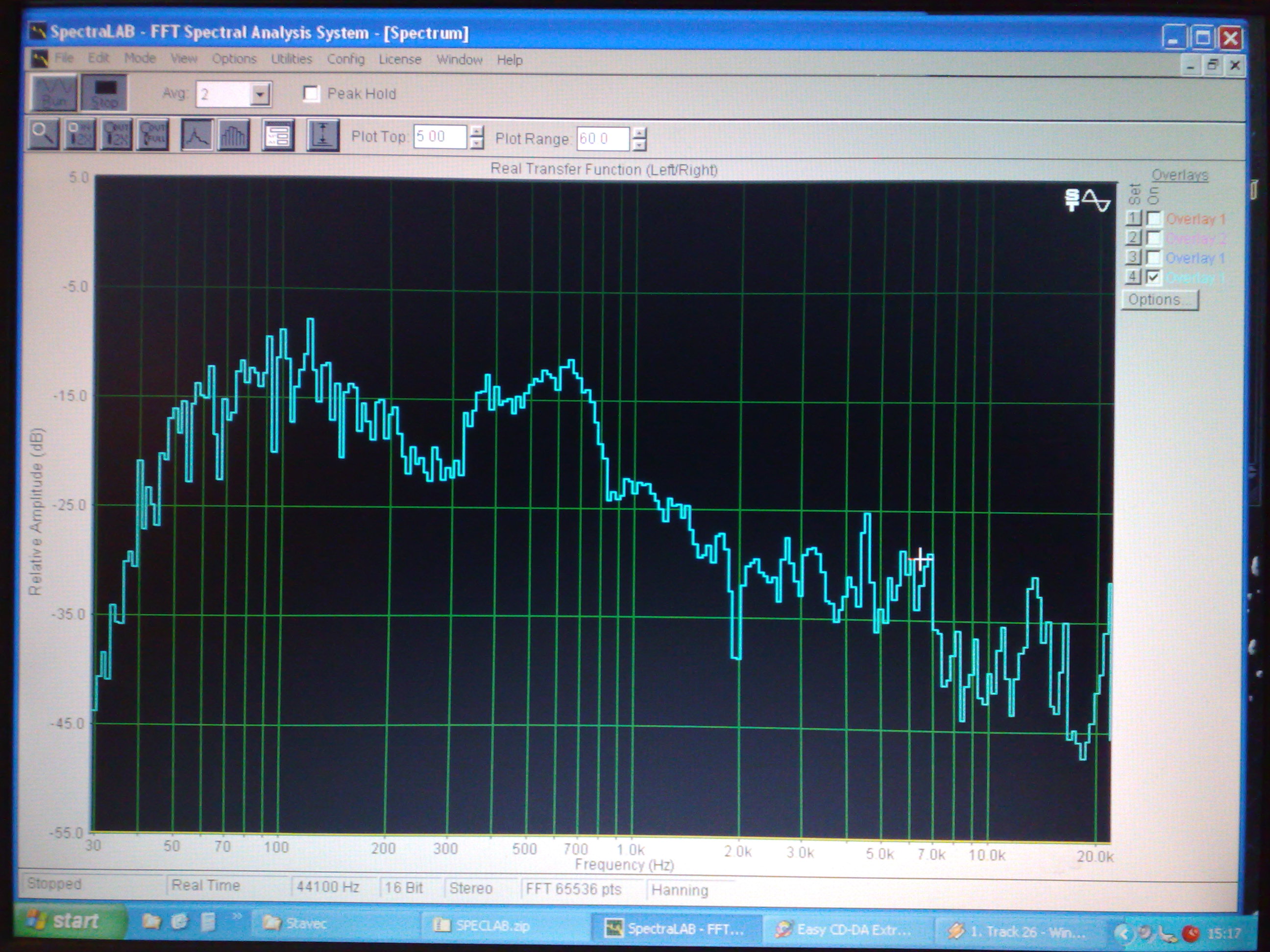Click the overlay Options button

pyautogui.click(x=1160, y=300)
